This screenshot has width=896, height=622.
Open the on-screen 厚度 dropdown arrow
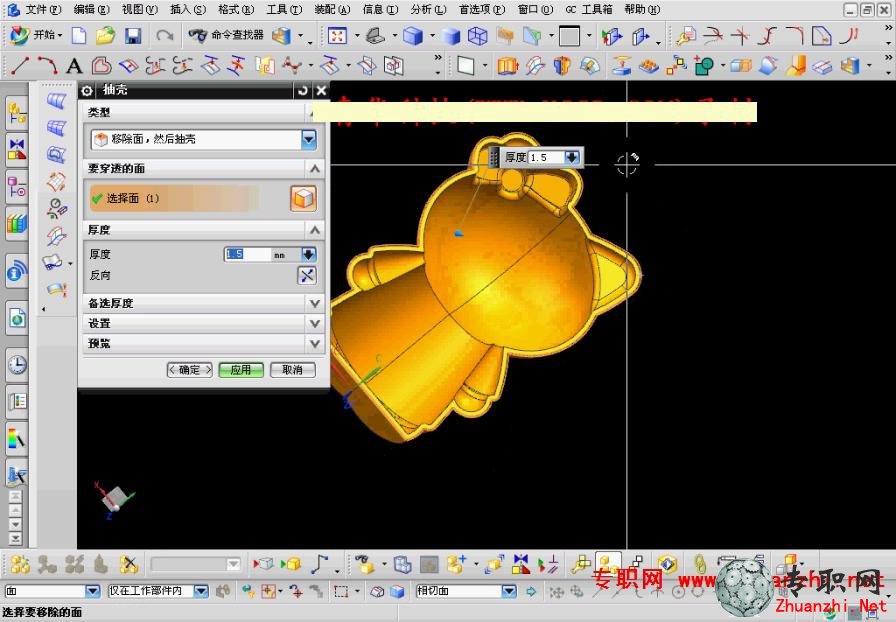(x=571, y=157)
